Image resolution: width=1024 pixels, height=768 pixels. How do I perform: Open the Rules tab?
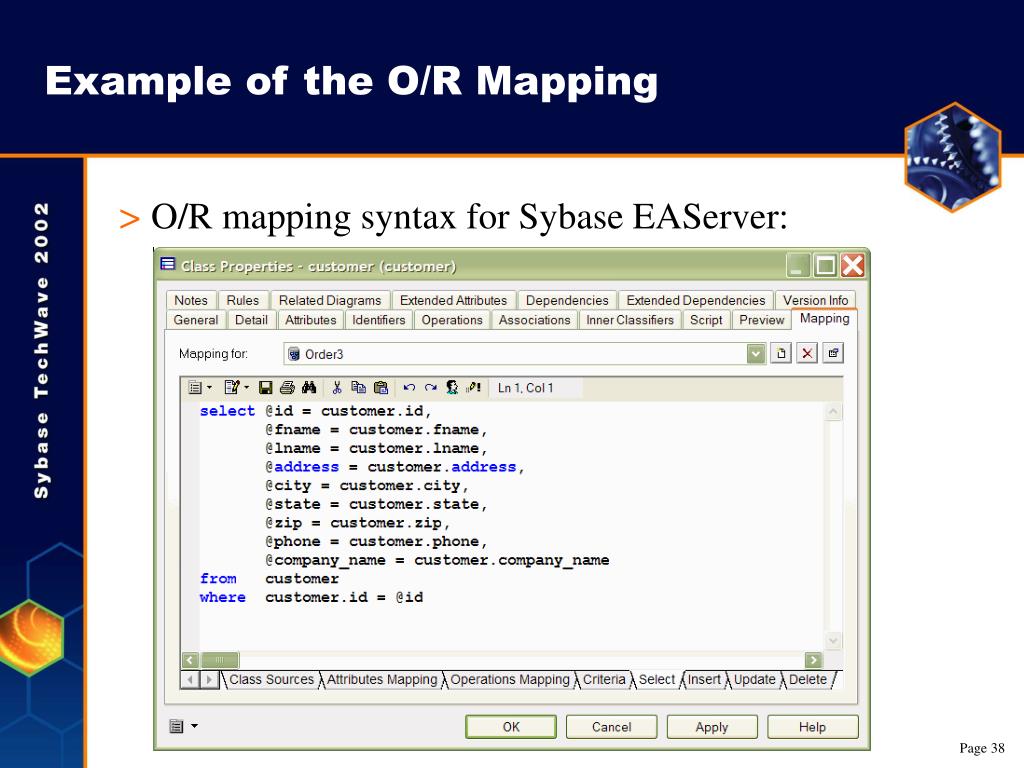point(243,300)
